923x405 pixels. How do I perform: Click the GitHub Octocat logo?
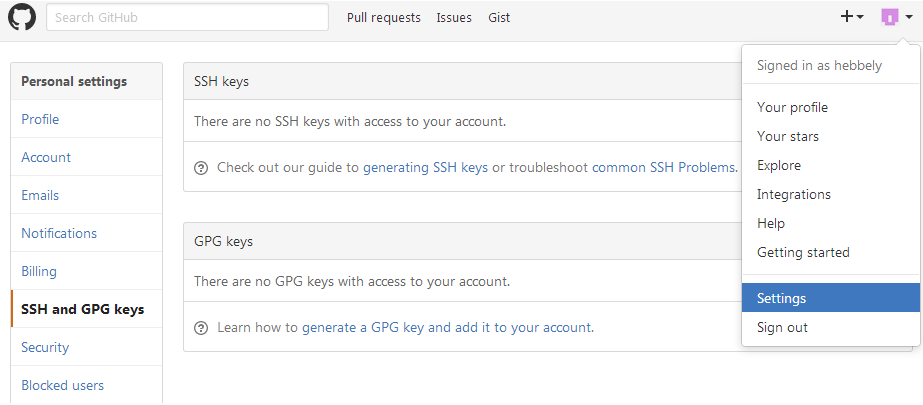[22, 17]
